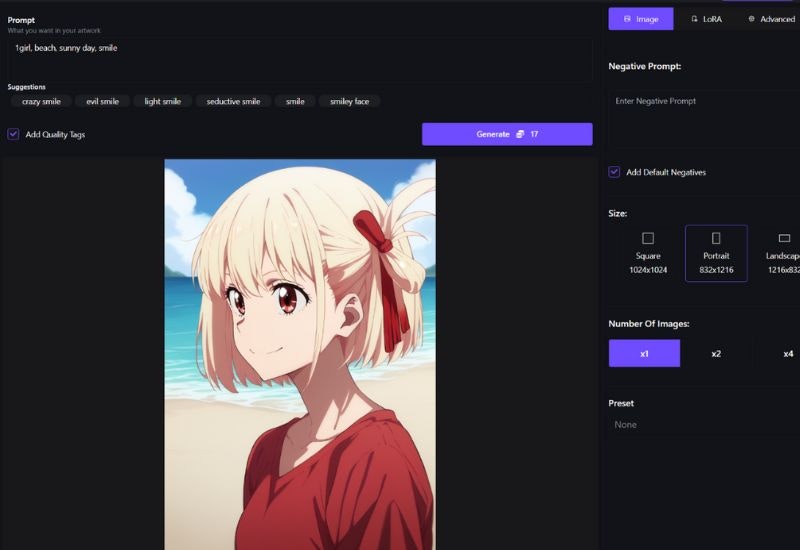Click the credits icon on Generate button

point(520,134)
